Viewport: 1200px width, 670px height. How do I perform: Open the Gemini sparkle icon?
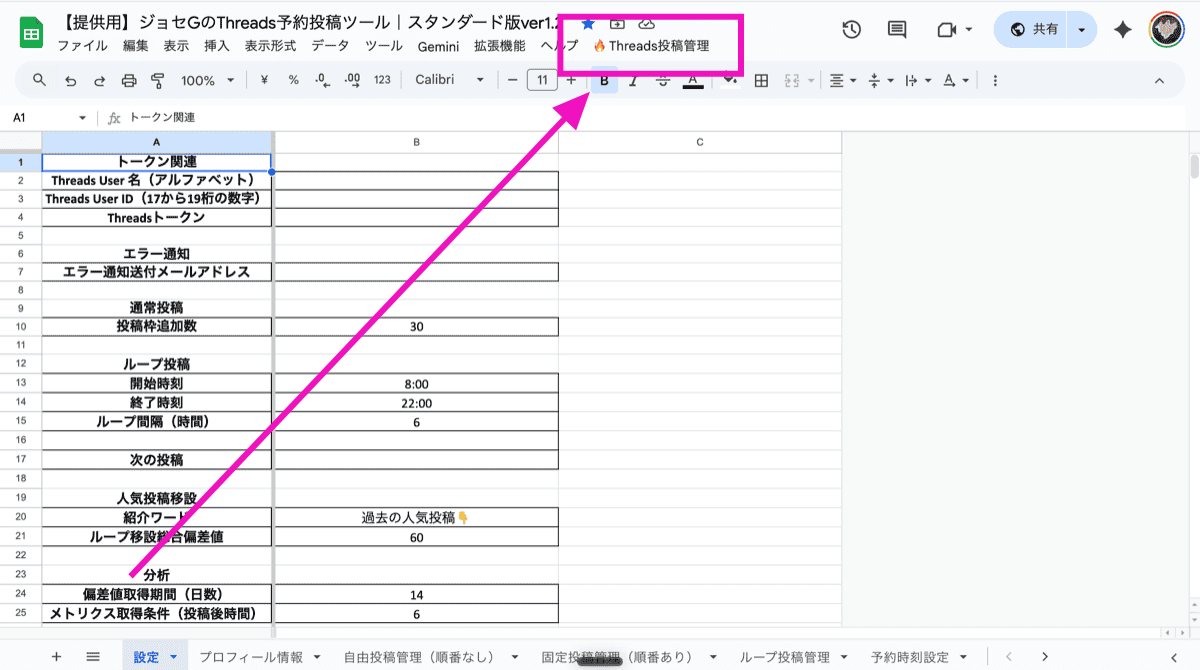[x=1123, y=30]
